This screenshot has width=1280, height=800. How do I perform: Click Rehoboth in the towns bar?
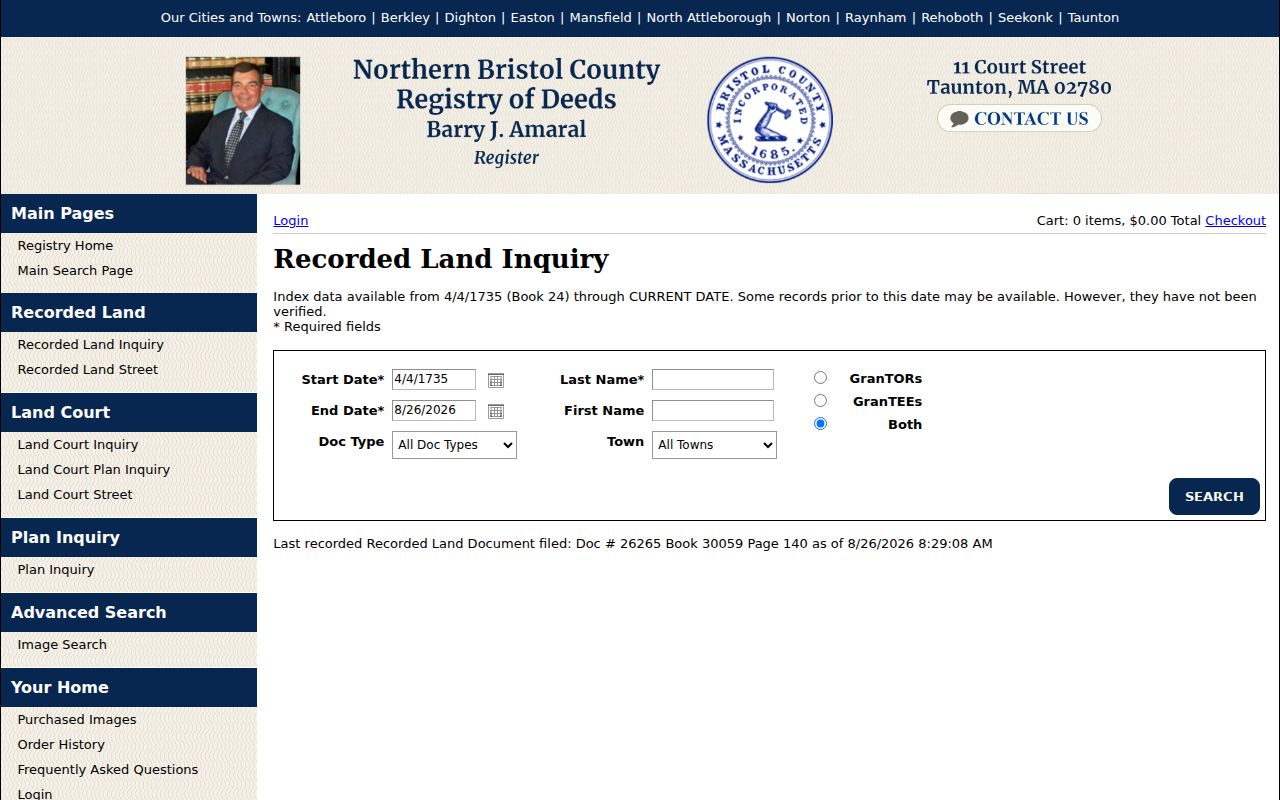[952, 18]
